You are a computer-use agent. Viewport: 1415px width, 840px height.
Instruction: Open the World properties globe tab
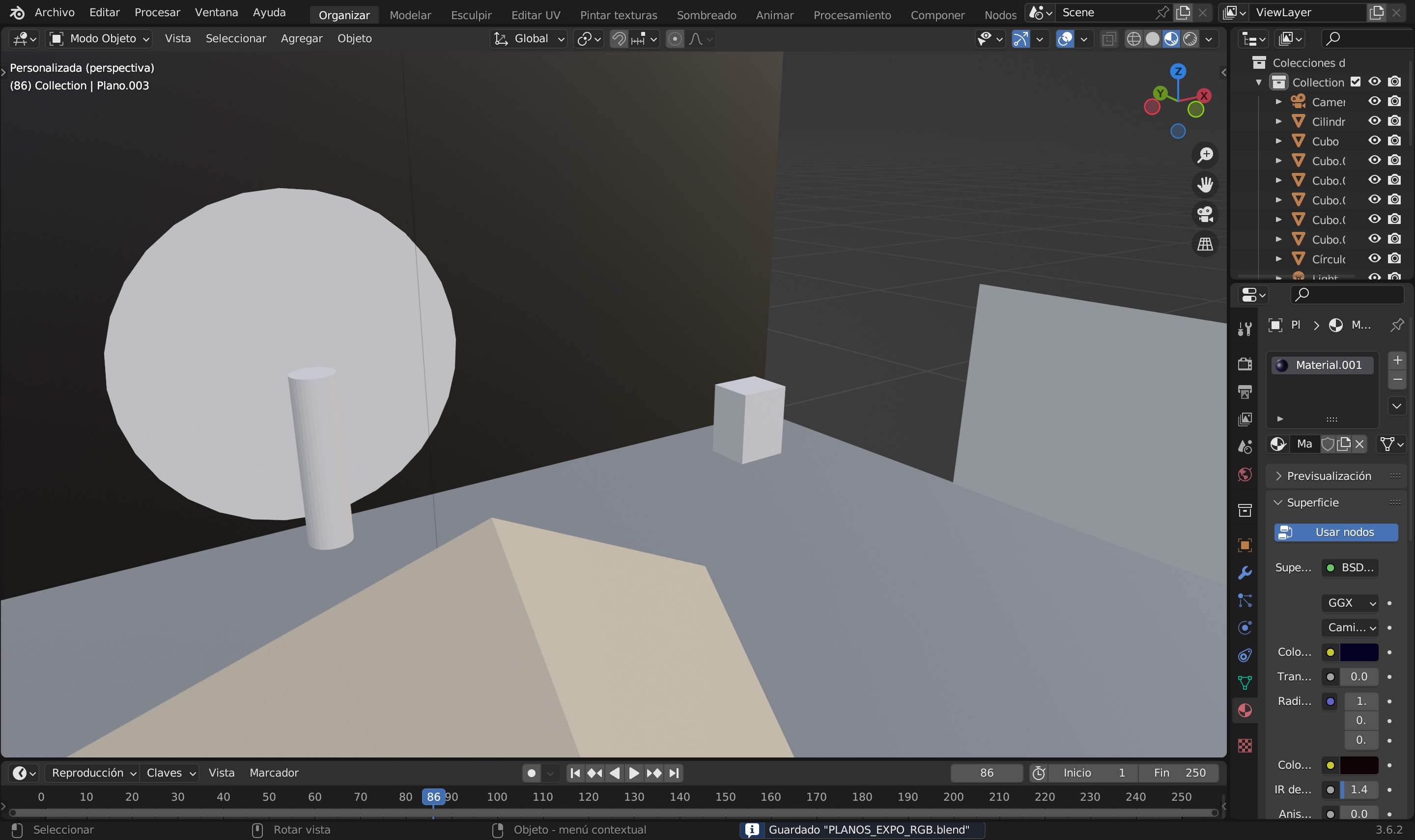(1245, 475)
